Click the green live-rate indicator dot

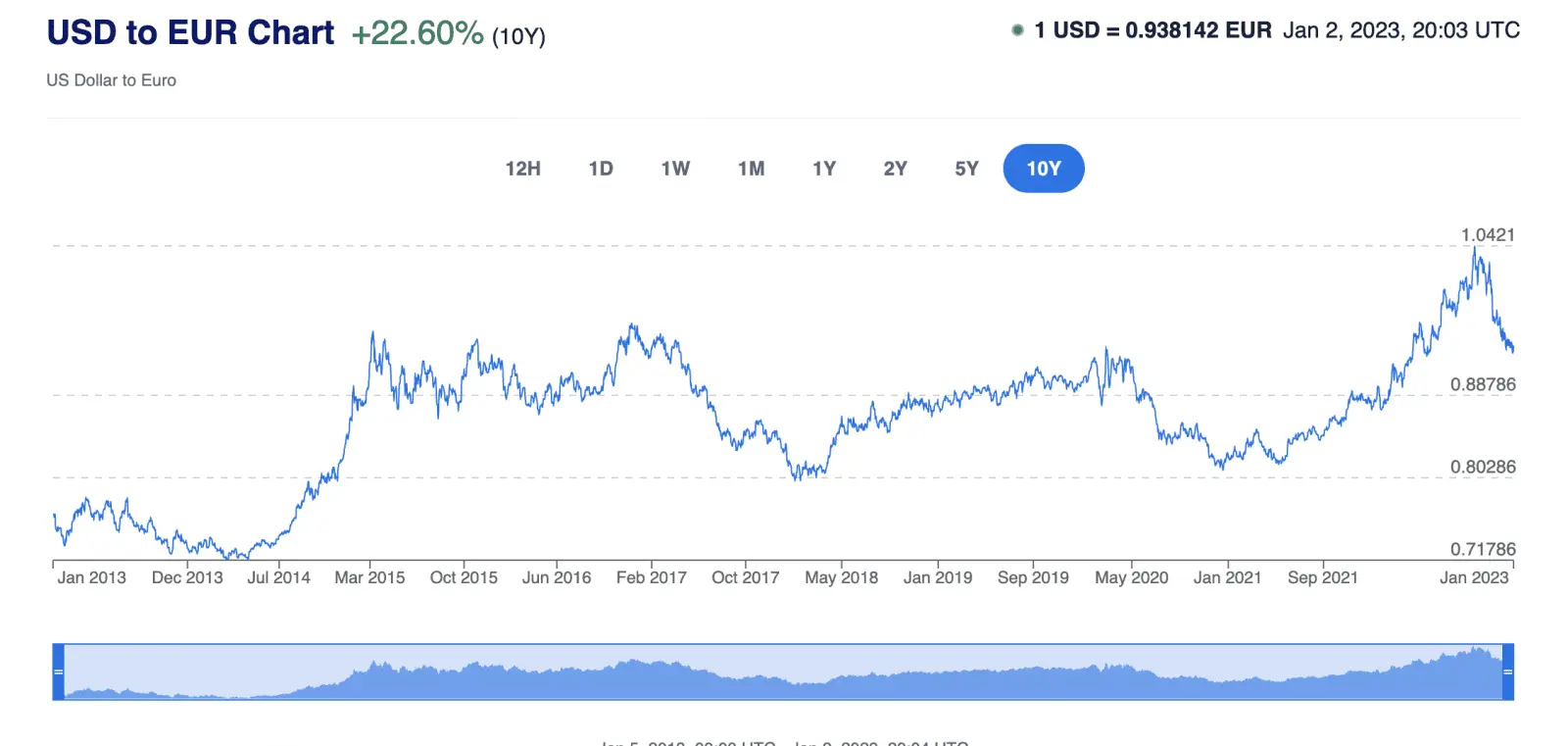click(1017, 30)
